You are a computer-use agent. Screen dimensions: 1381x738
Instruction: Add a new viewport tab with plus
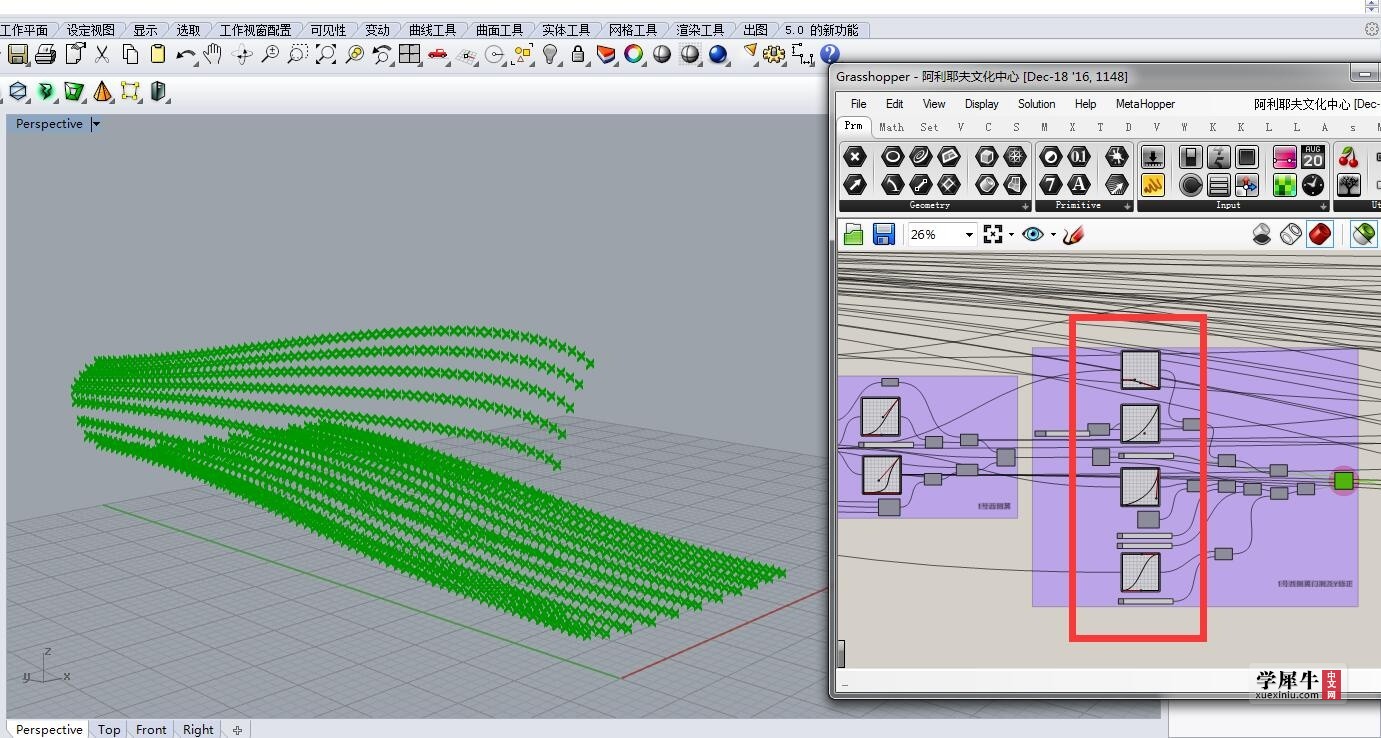pyautogui.click(x=237, y=730)
